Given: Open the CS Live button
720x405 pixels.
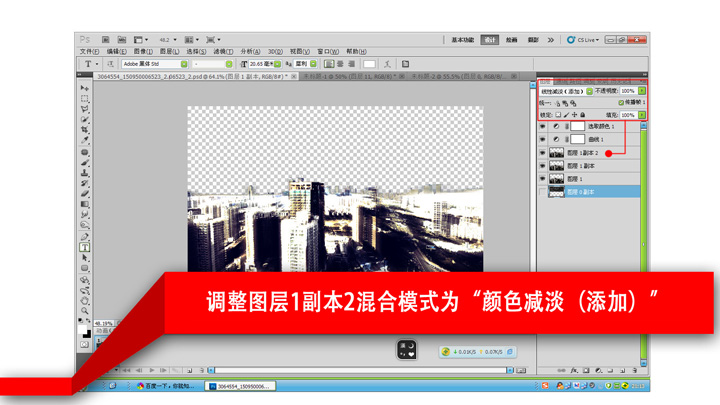Looking at the screenshot, I should [583, 40].
